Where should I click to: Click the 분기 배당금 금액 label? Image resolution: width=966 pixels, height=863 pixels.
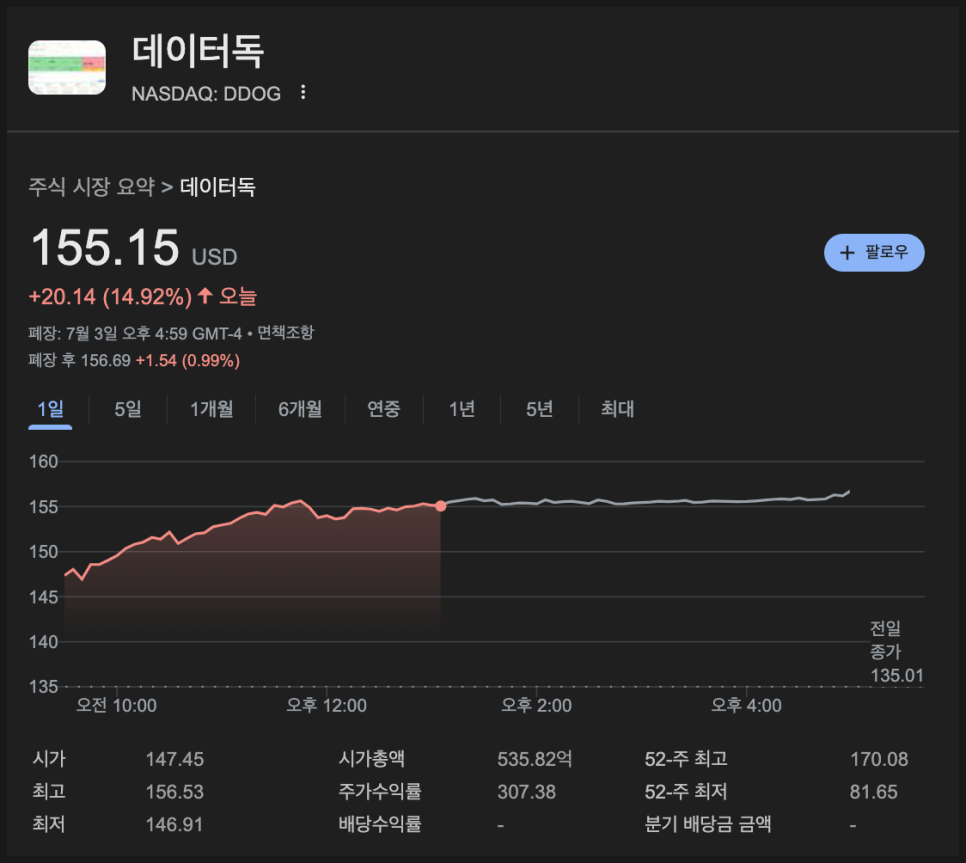708,824
